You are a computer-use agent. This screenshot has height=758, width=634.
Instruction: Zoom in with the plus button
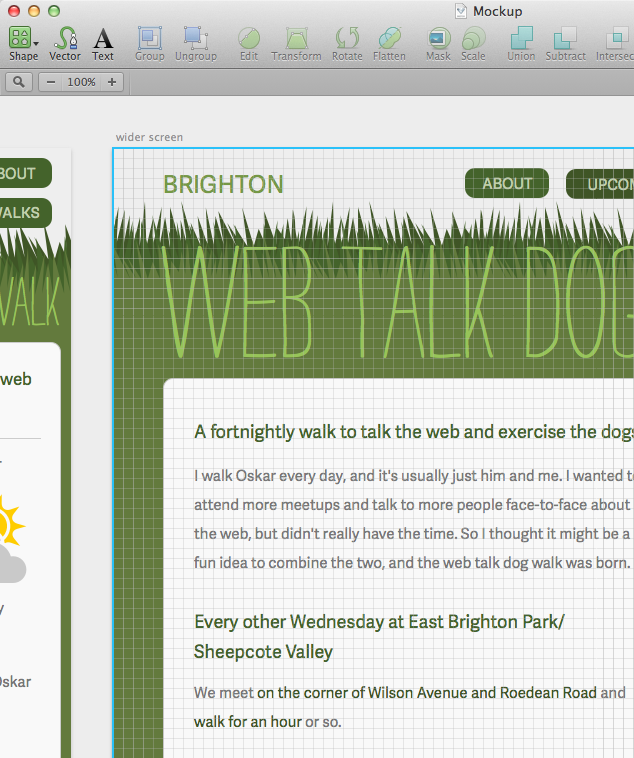click(x=111, y=82)
